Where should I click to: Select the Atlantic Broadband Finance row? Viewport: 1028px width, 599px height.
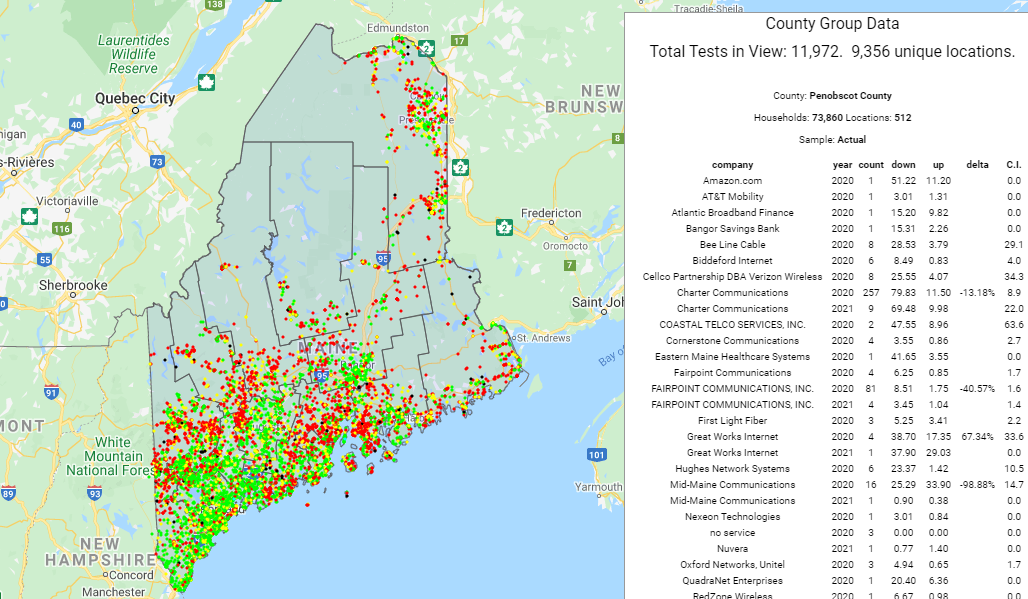click(x=832, y=213)
